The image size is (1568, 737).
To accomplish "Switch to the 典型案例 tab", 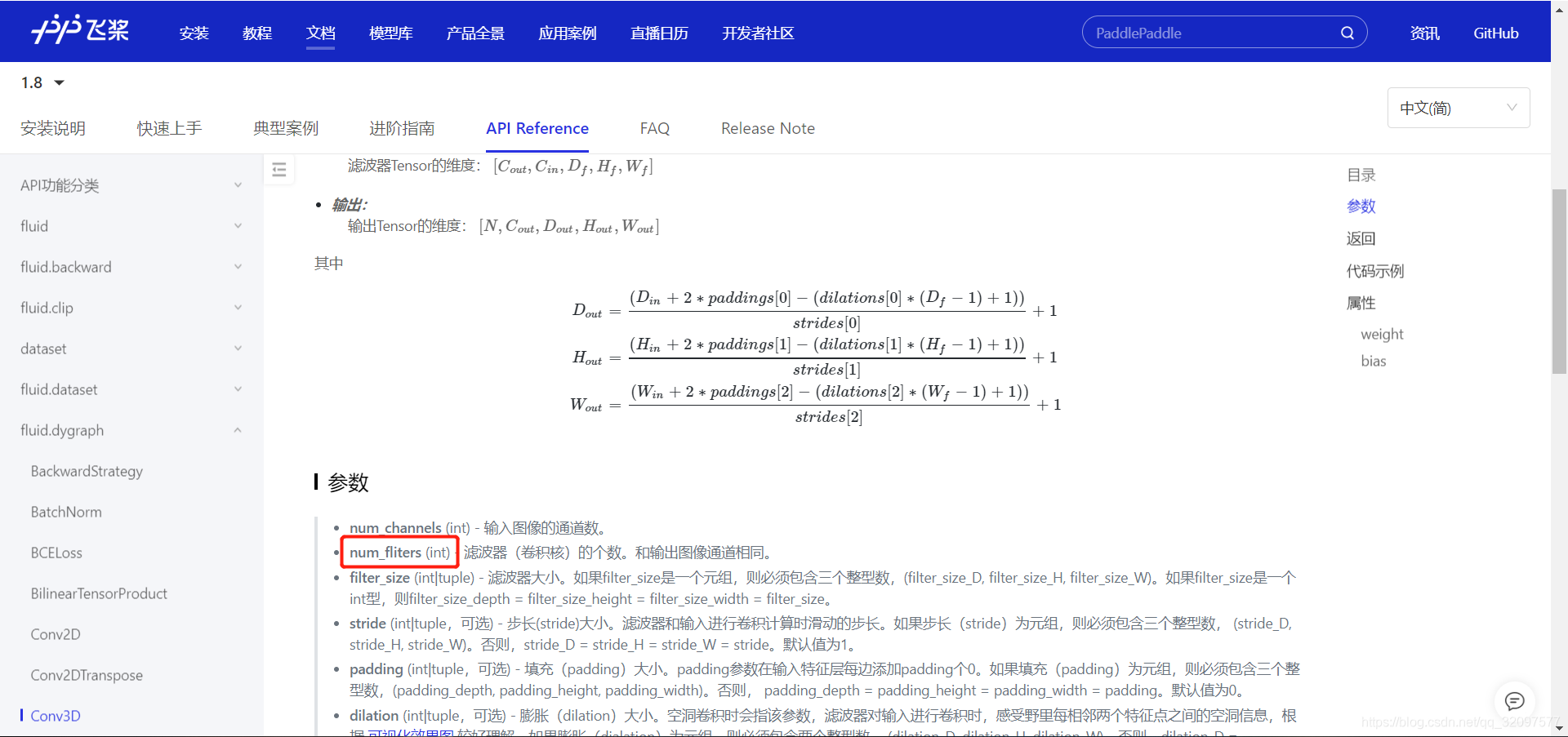I will [286, 128].
